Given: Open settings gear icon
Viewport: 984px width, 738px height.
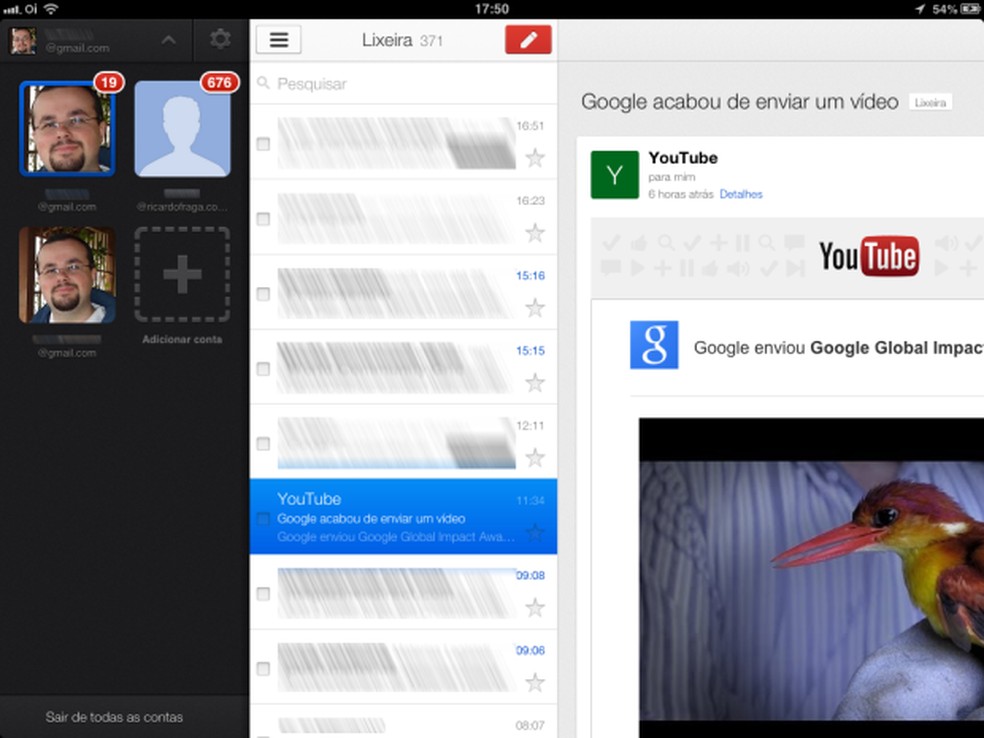Looking at the screenshot, I should click(220, 40).
